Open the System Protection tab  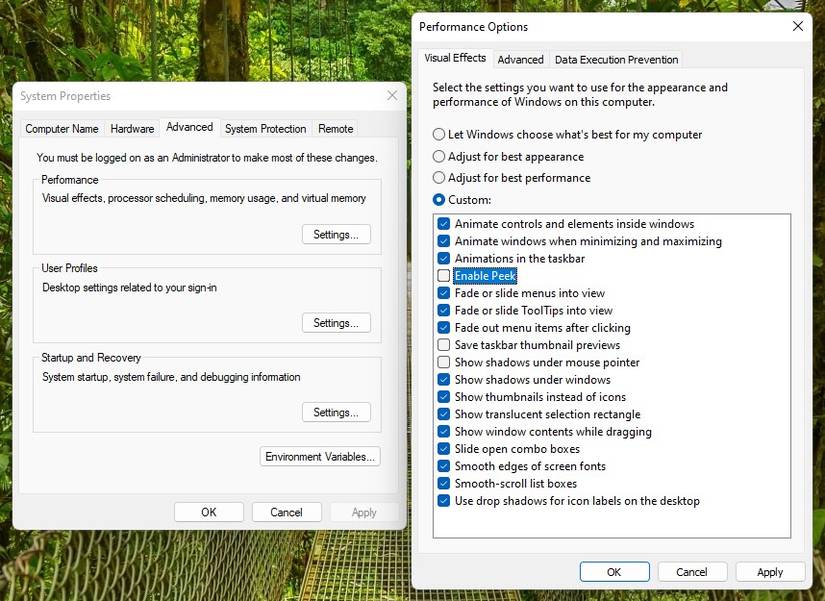pyautogui.click(x=265, y=129)
